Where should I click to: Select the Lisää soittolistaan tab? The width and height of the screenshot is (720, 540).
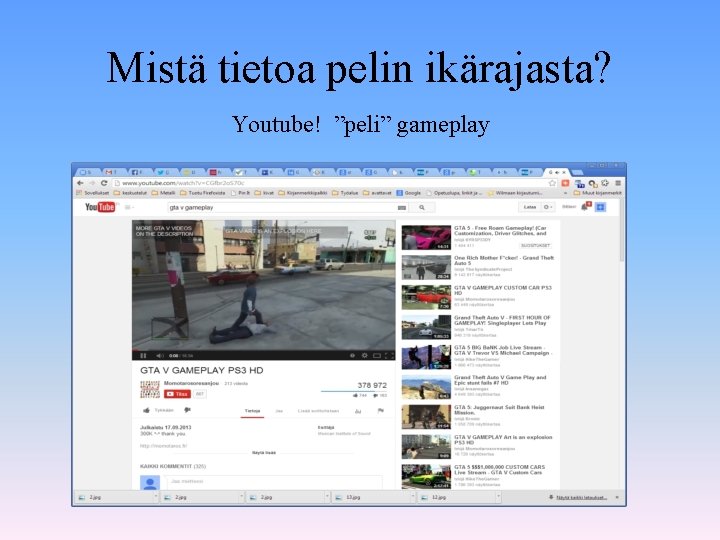click(318, 411)
